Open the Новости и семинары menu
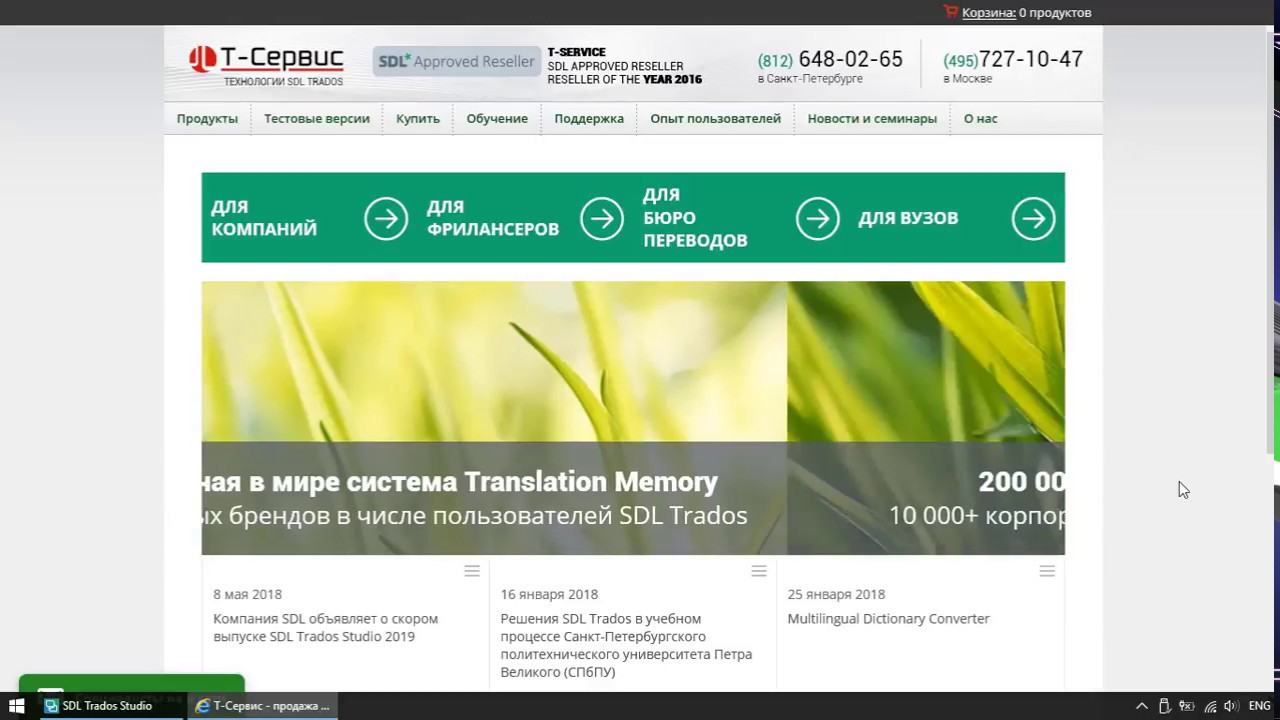 pos(872,118)
